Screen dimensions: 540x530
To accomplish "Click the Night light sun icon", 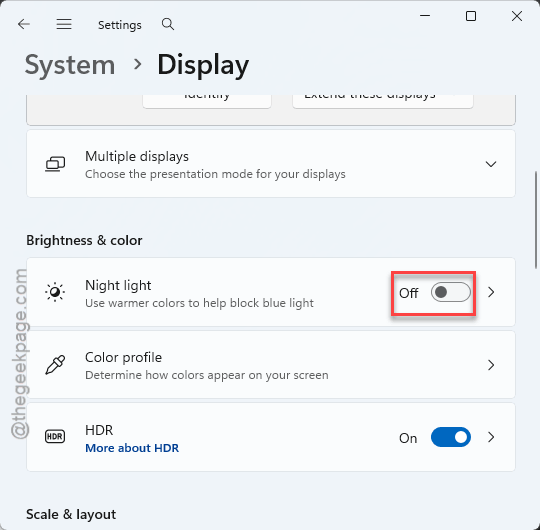I will click(x=55, y=292).
